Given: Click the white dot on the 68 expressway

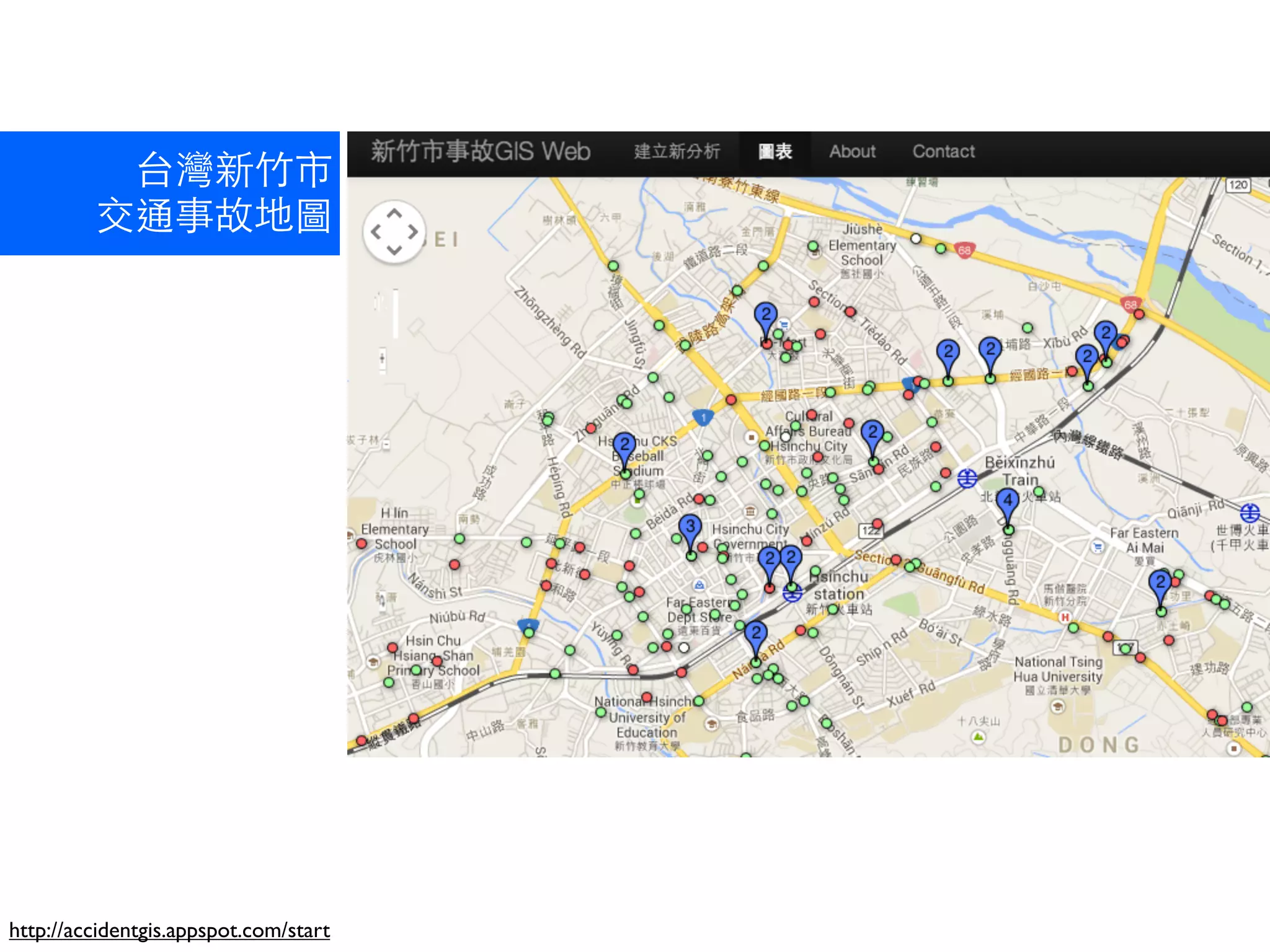Looking at the screenshot, I should 915,239.
